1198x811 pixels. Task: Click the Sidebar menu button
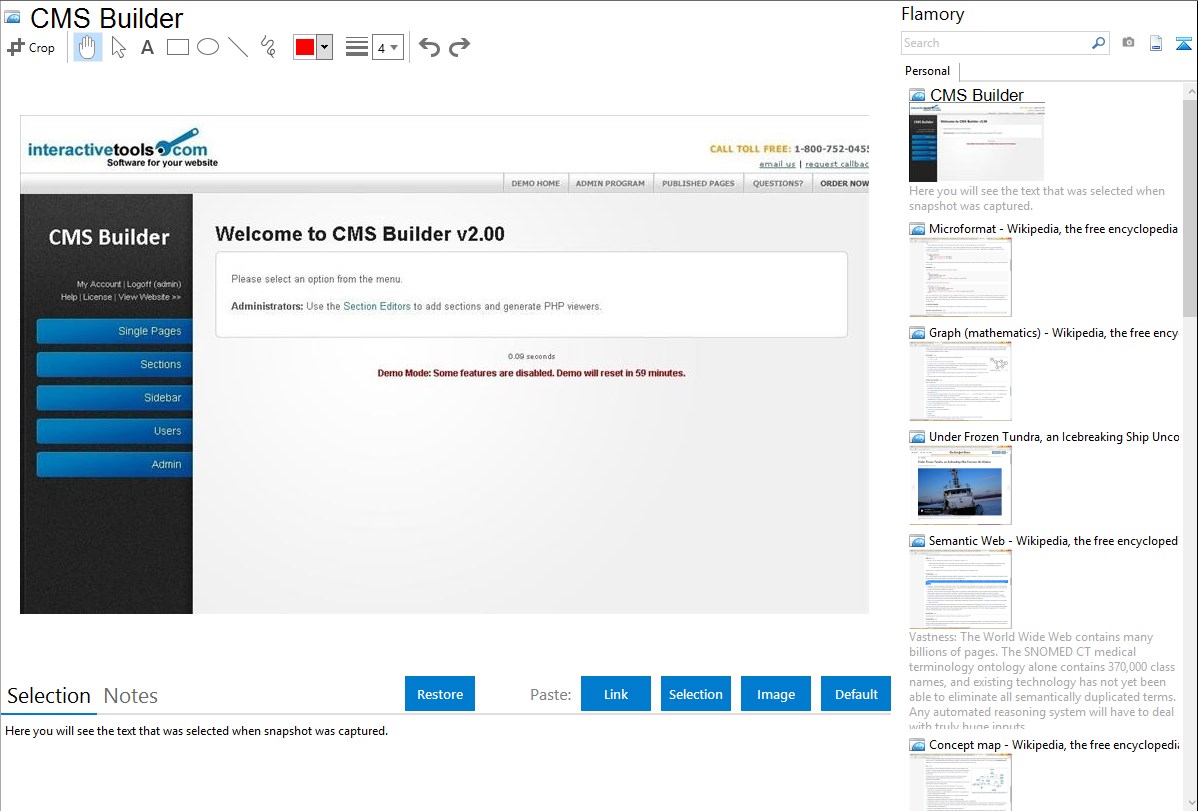[115, 397]
